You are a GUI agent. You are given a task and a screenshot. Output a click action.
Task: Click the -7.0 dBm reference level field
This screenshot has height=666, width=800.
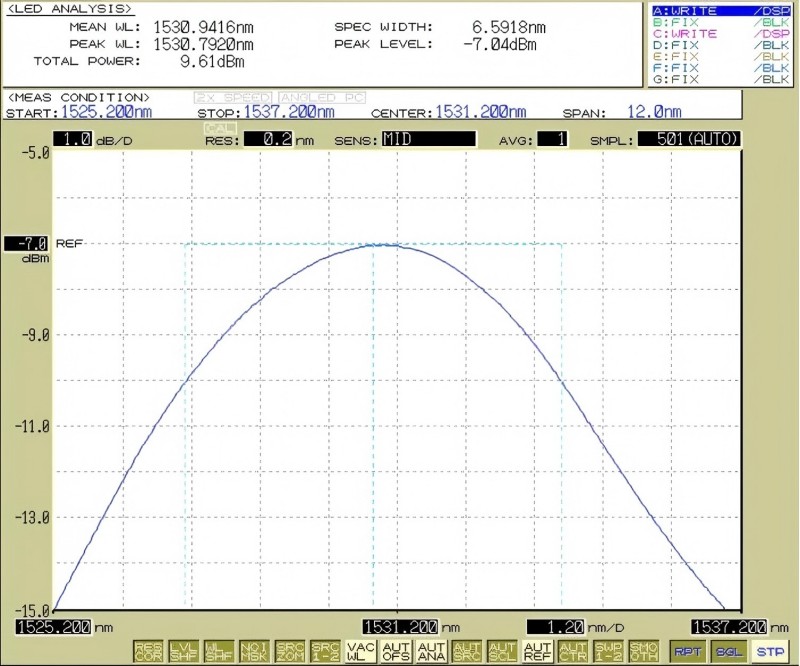(26, 243)
